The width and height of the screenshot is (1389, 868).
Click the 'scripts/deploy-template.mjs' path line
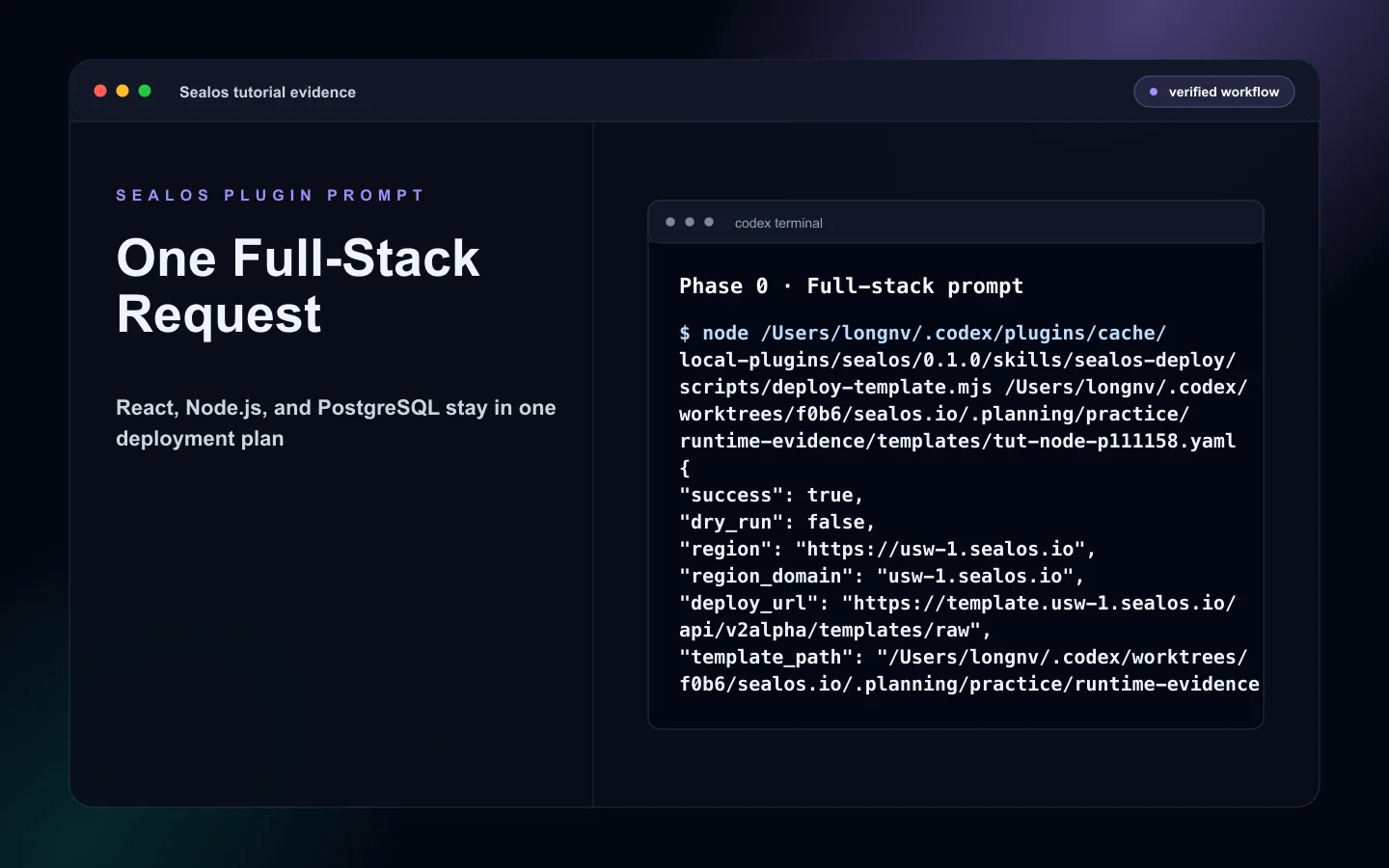963,387
